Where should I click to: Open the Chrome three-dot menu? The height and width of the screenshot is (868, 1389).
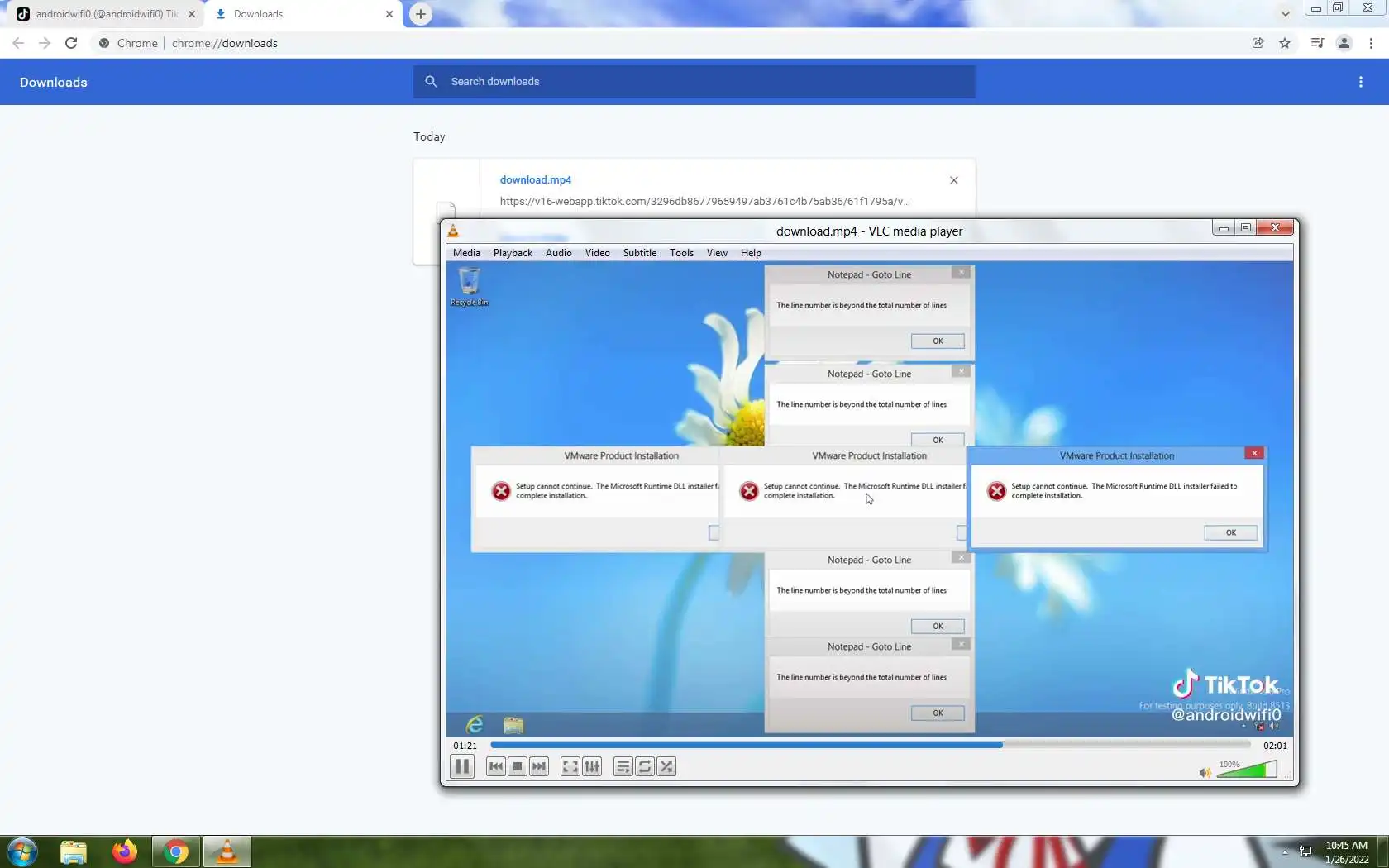pyautogui.click(x=1371, y=43)
